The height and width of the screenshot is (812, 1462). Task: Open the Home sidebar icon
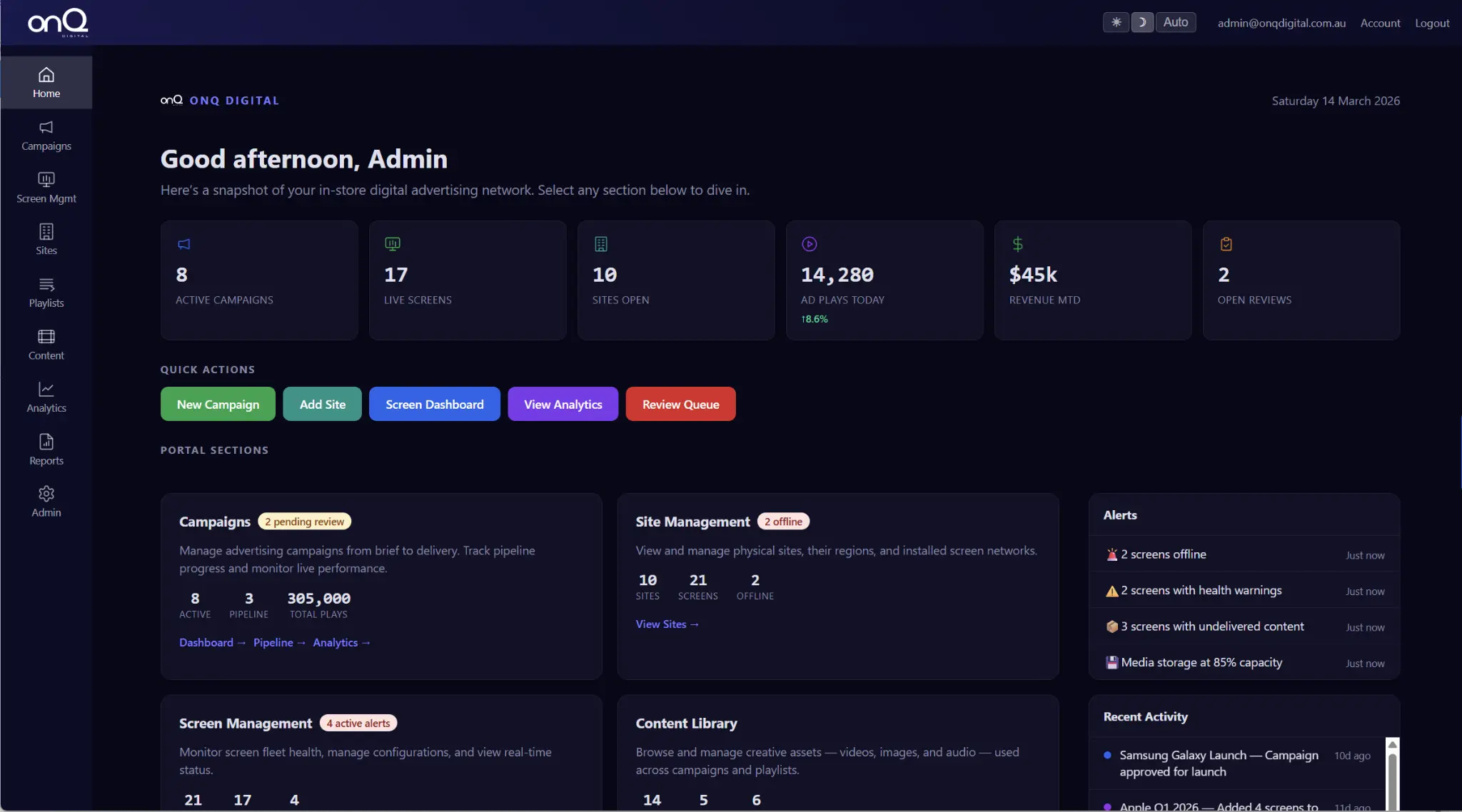[46, 74]
